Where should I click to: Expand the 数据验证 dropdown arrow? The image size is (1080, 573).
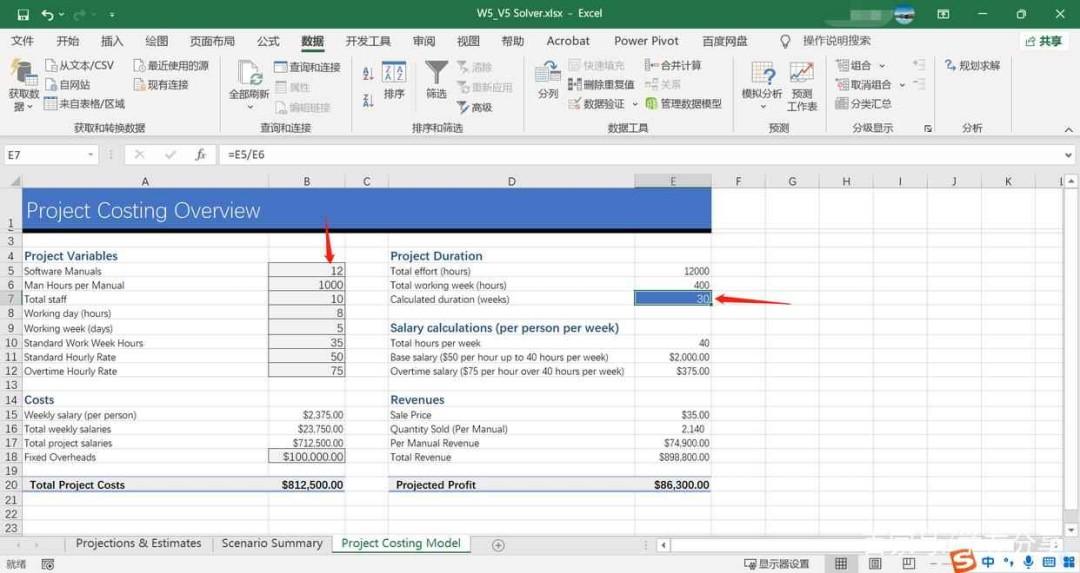(x=634, y=105)
